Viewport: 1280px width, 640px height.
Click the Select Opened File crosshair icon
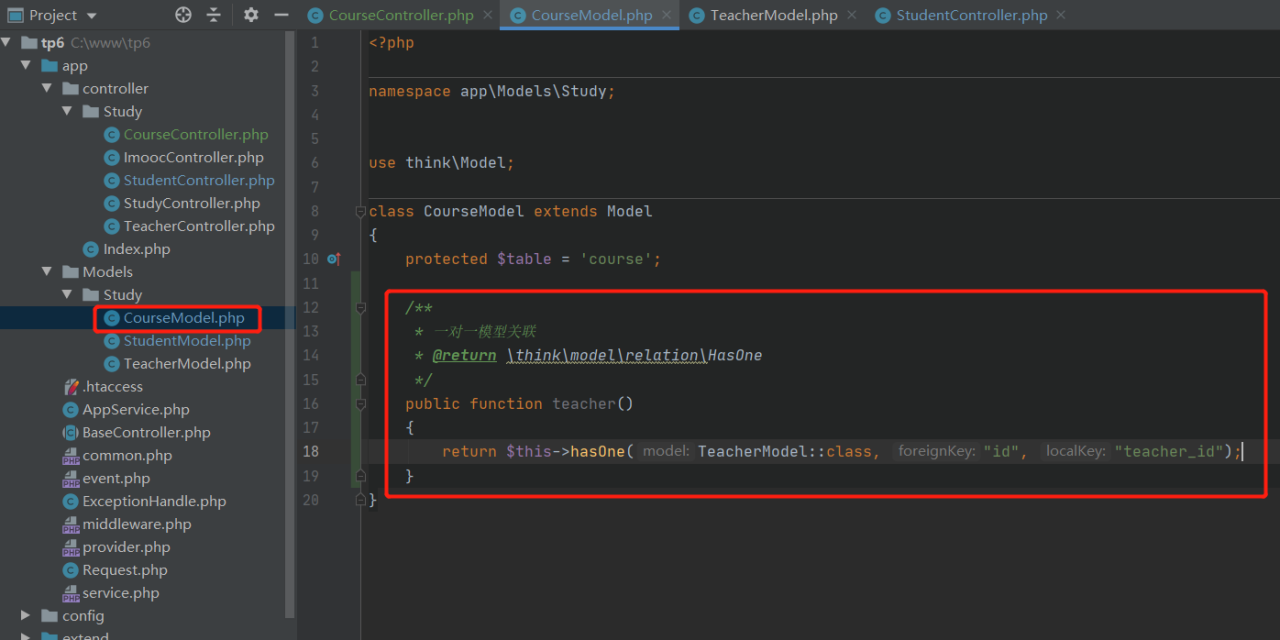183,15
